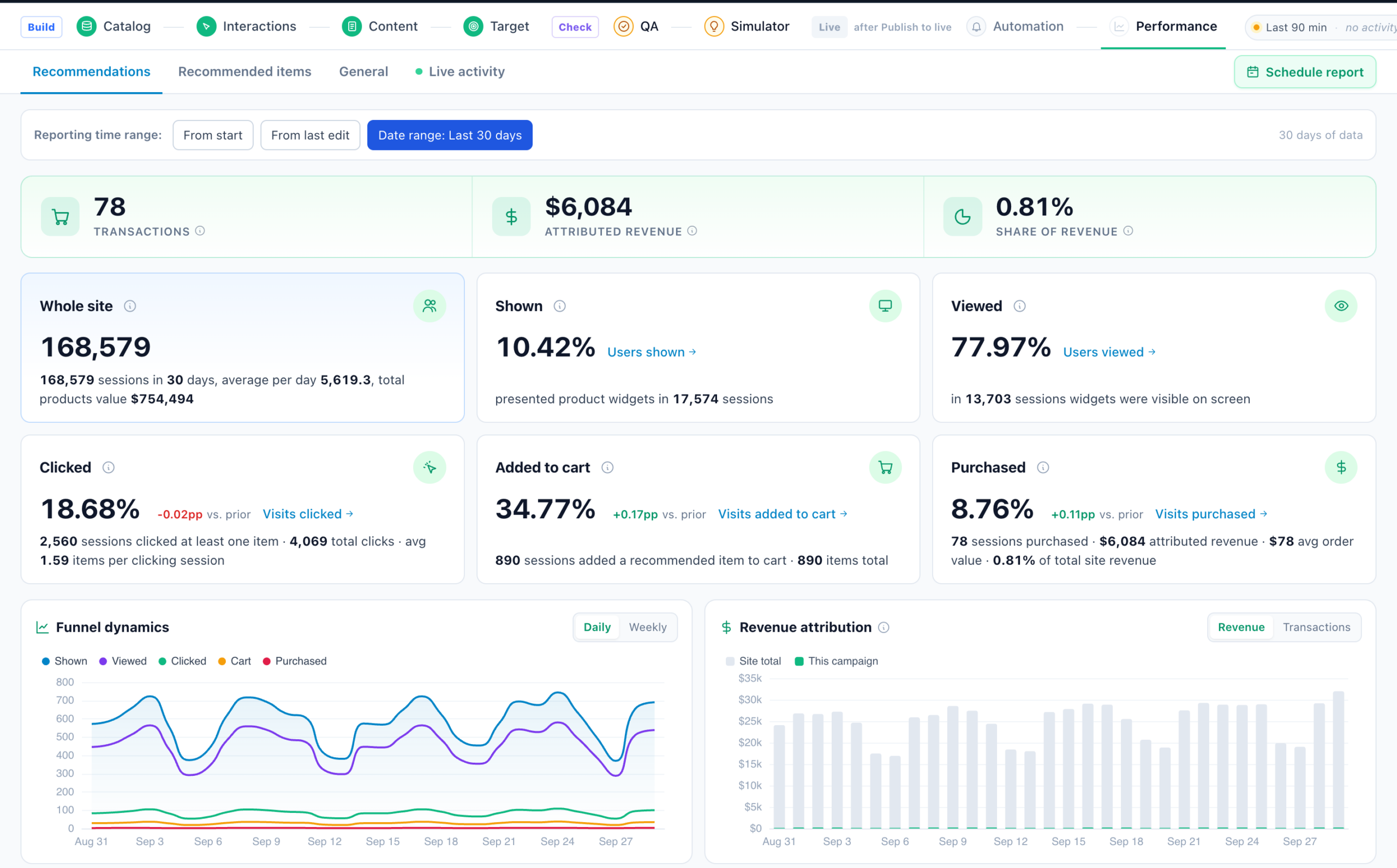Viewport: 1397px width, 868px height.
Task: Show info for Added to cart
Action: [x=607, y=468]
